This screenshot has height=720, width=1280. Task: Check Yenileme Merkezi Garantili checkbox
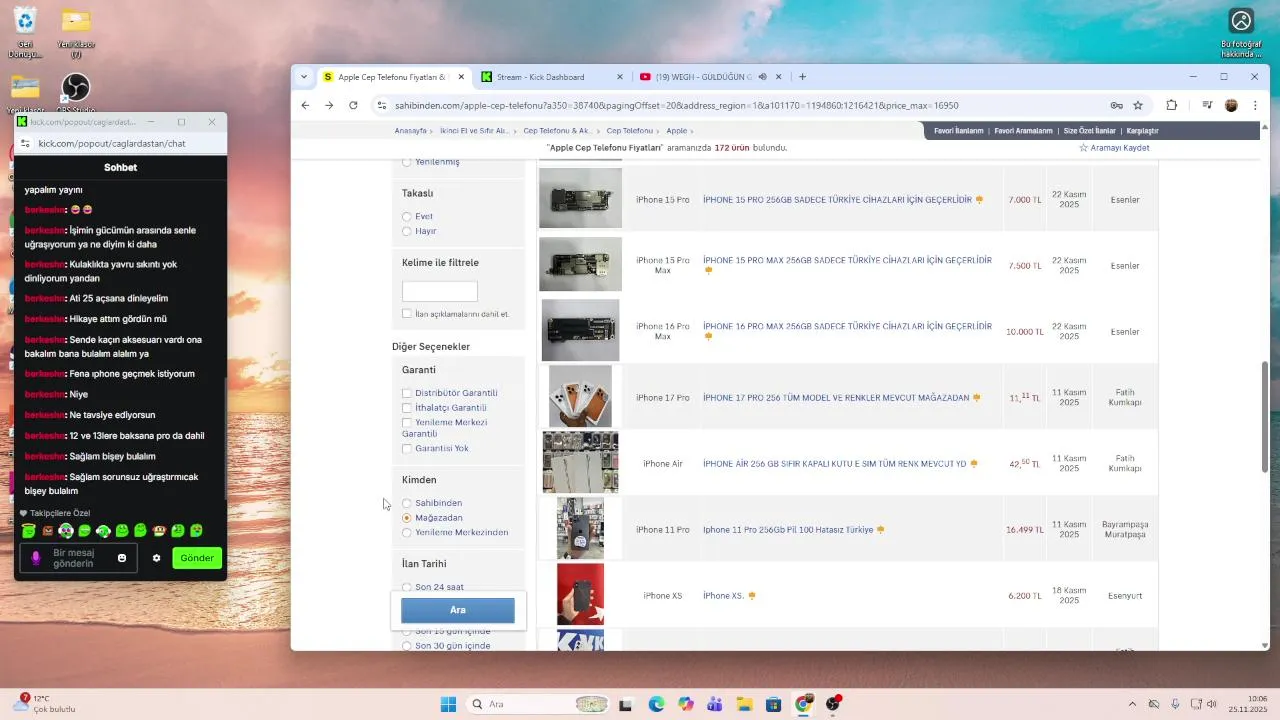click(407, 423)
